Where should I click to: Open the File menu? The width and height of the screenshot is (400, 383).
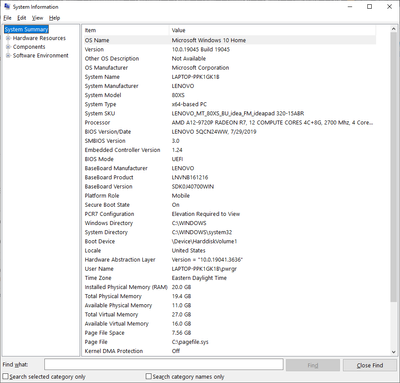7,18
